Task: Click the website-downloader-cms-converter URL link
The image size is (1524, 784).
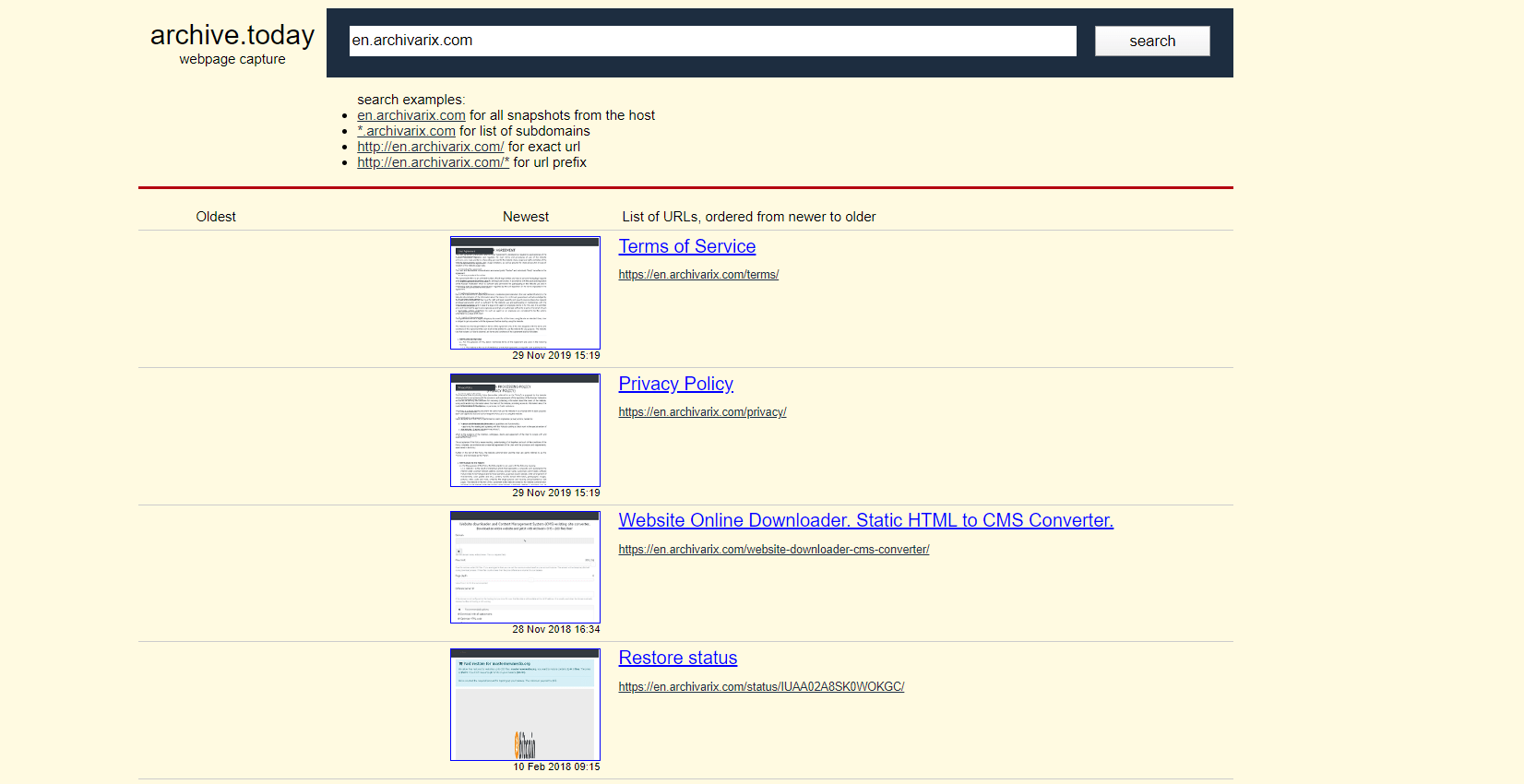Action: click(773, 550)
